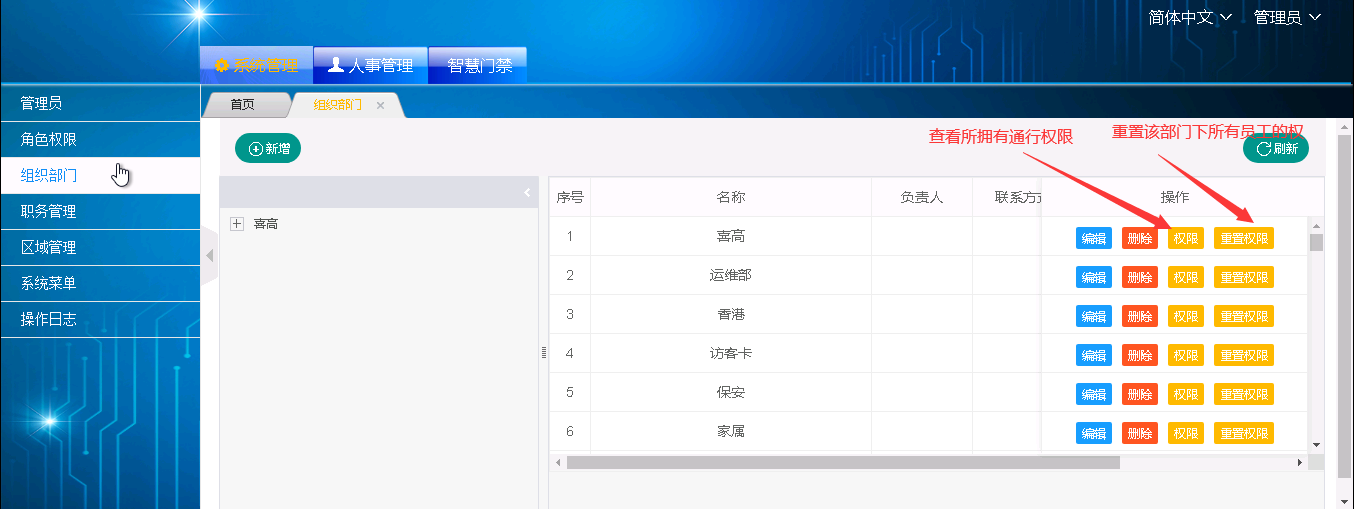Click the table's horizontal scrollbar thumb
This screenshot has height=509, width=1354.
(x=843, y=463)
